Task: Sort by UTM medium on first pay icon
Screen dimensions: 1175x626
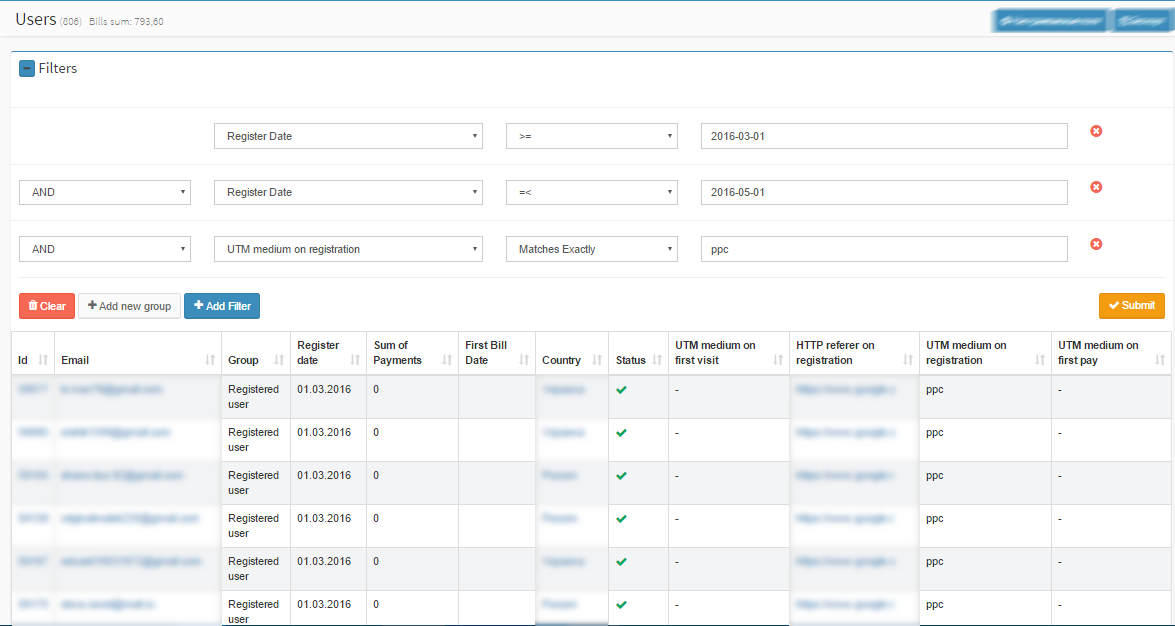Action: [1160, 361]
